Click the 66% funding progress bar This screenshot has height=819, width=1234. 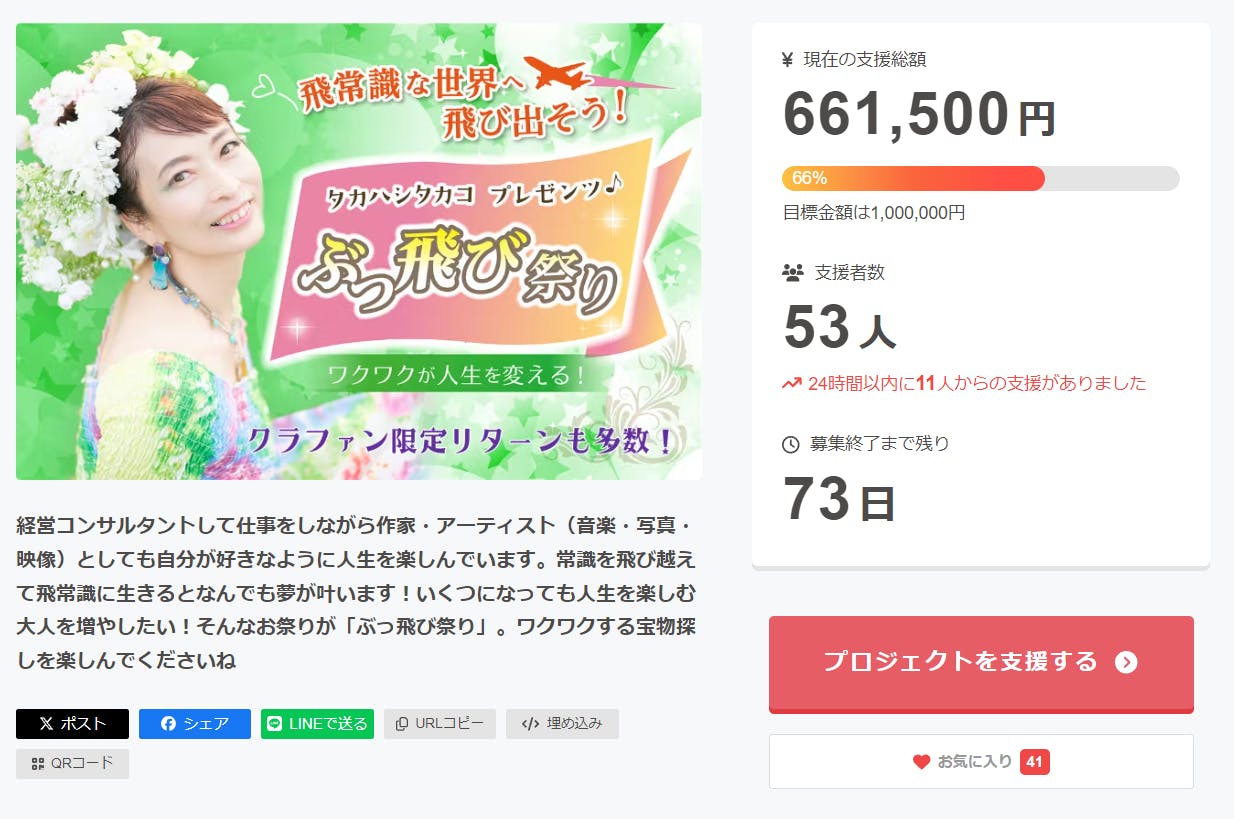980,178
